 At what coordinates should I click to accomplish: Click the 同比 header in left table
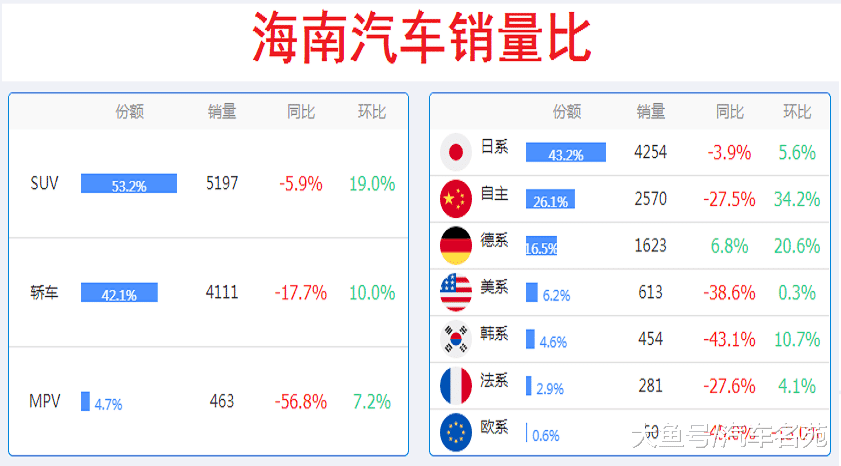[x=300, y=112]
